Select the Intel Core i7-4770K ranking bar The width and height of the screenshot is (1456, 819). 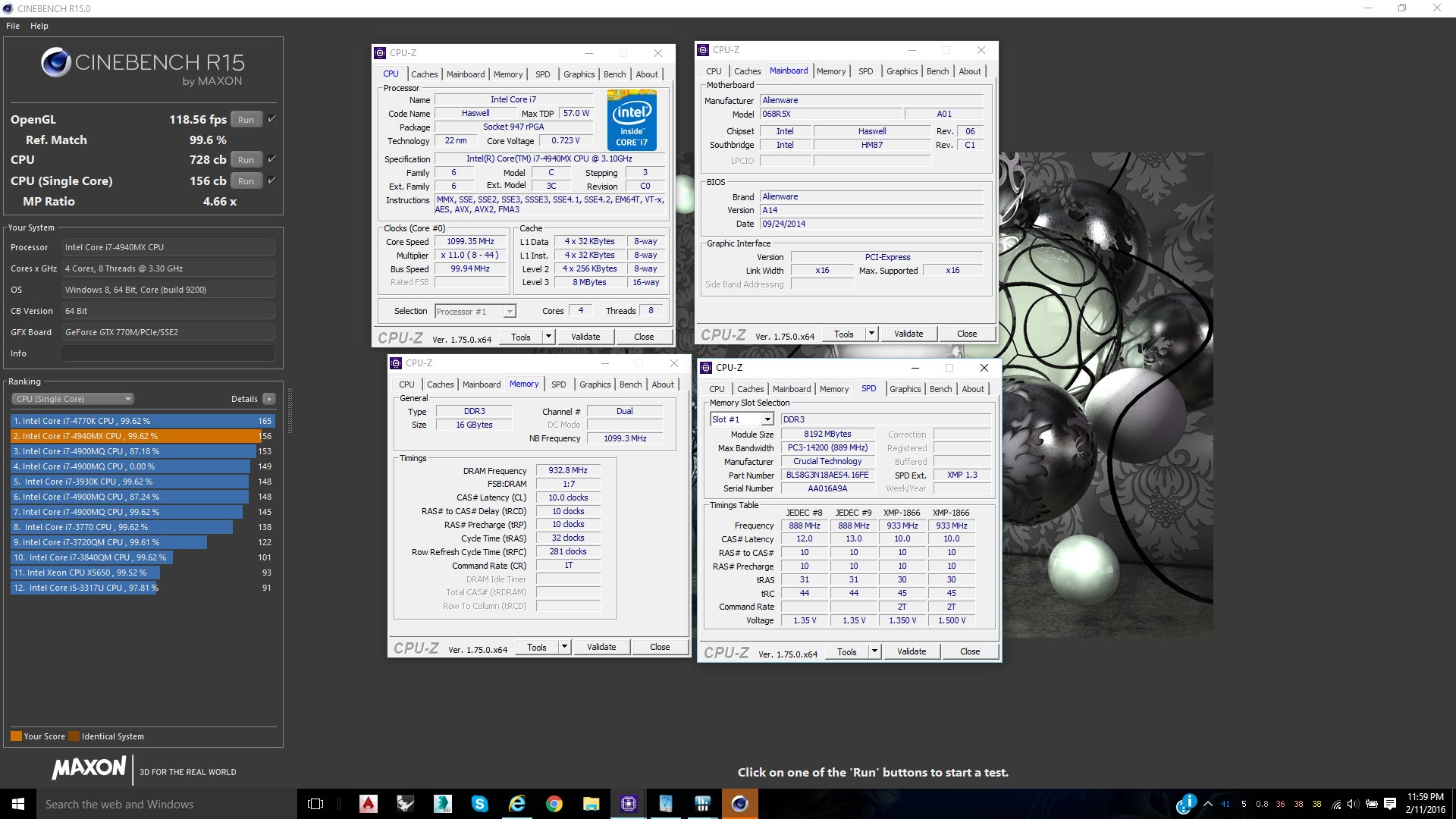143,421
